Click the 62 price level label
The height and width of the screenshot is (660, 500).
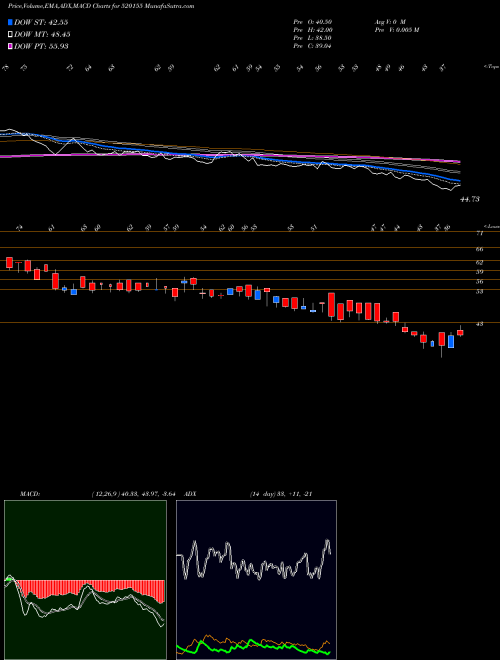pyautogui.click(x=479, y=262)
